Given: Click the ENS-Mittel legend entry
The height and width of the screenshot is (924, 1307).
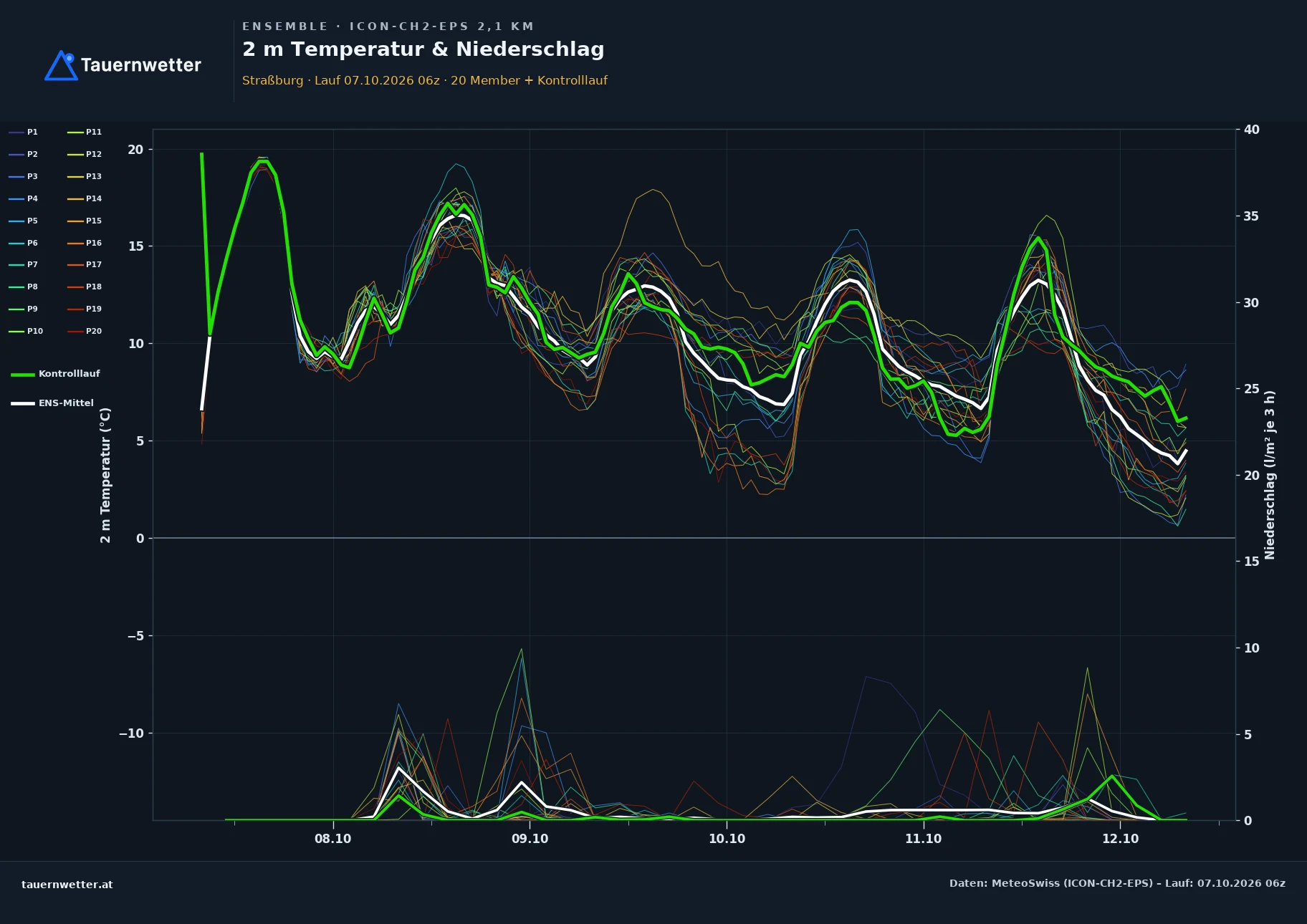Looking at the screenshot, I should [52, 403].
